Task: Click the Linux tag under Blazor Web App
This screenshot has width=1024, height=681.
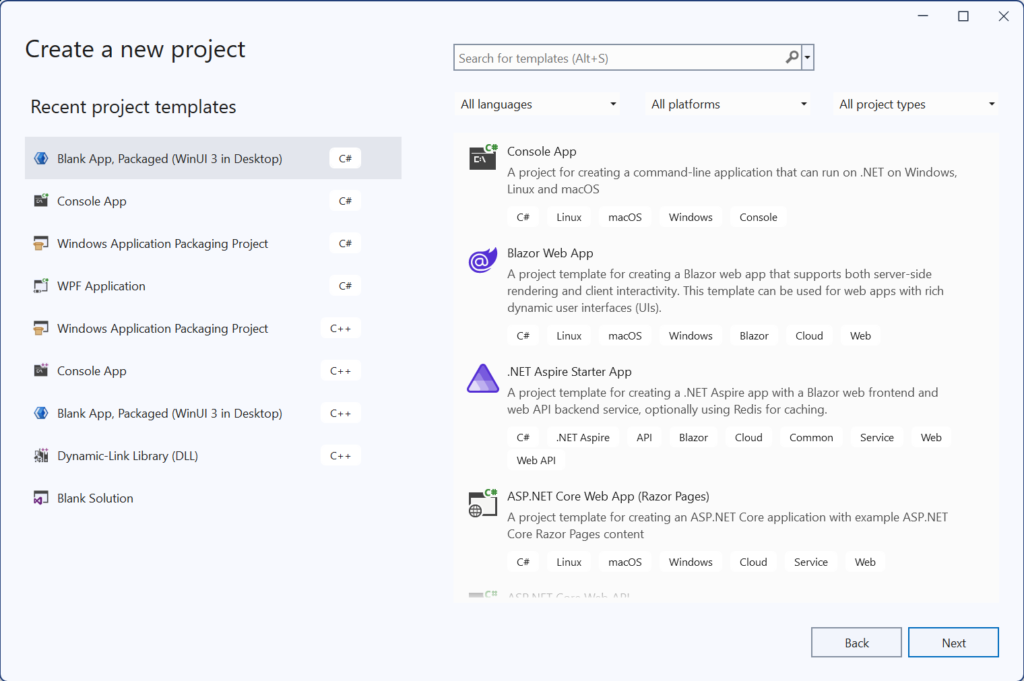Action: coord(569,336)
